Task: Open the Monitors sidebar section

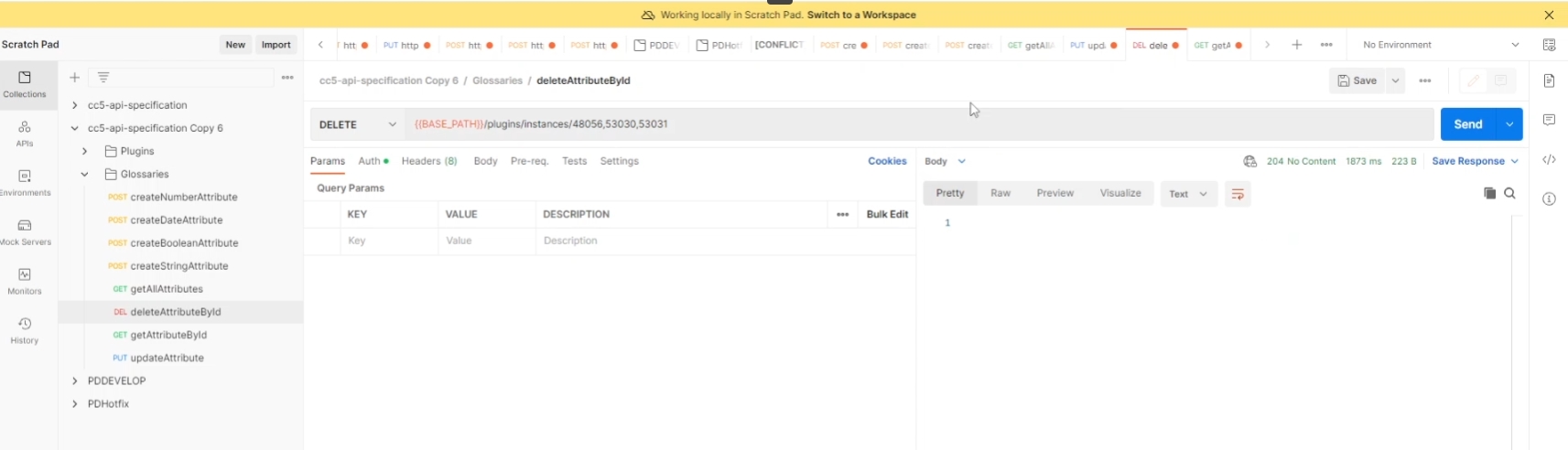Action: [25, 282]
